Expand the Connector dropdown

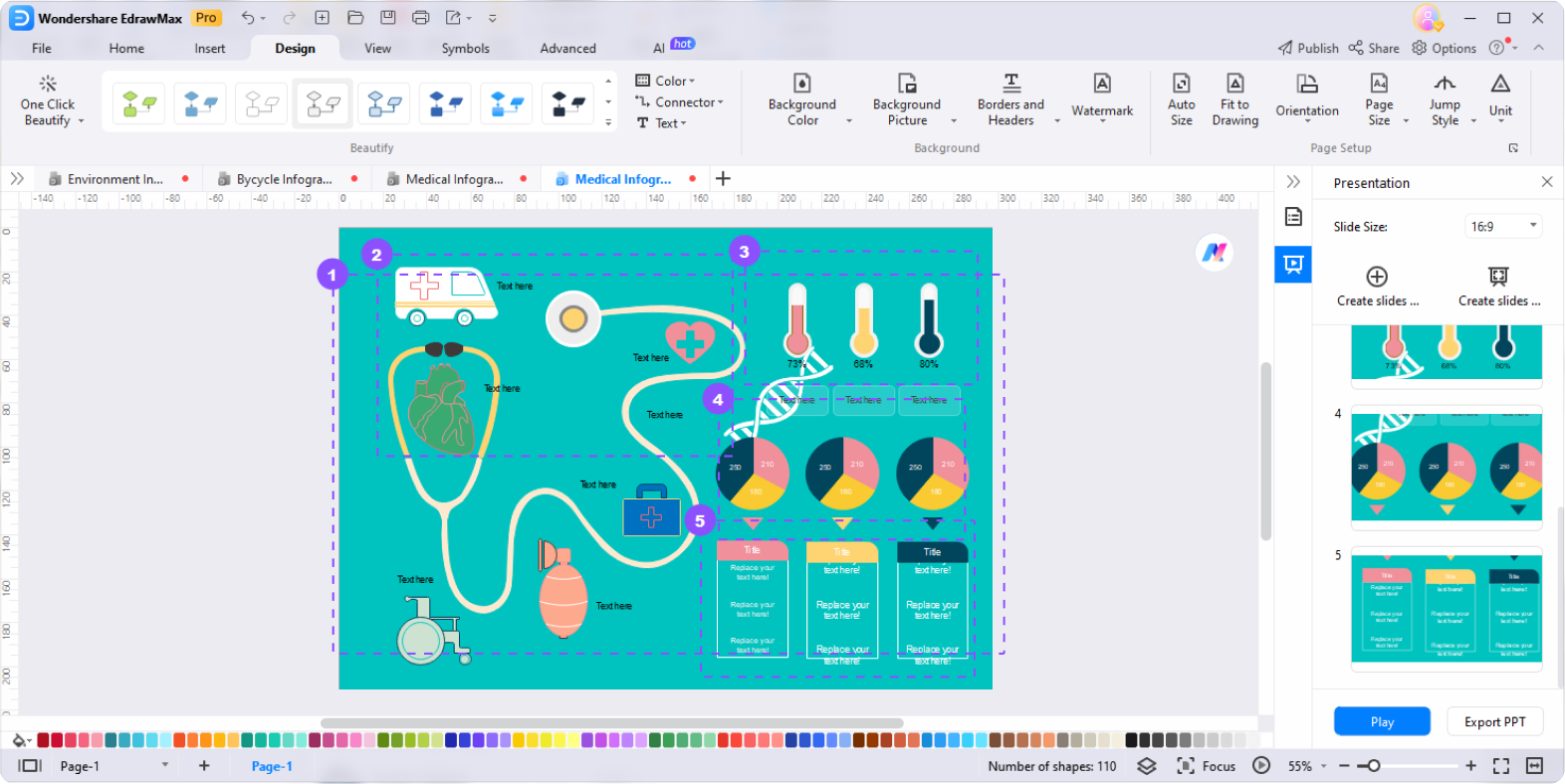coord(680,101)
